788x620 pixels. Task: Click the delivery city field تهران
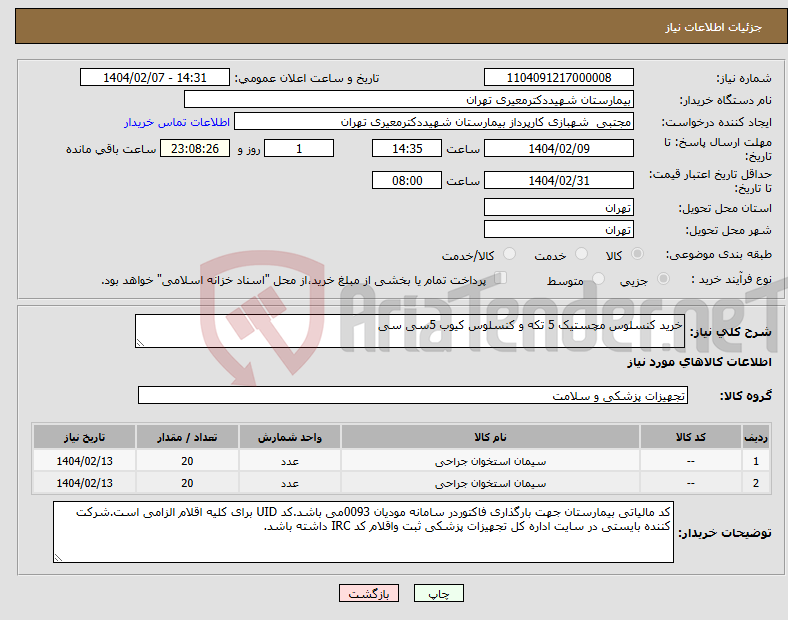point(559,230)
